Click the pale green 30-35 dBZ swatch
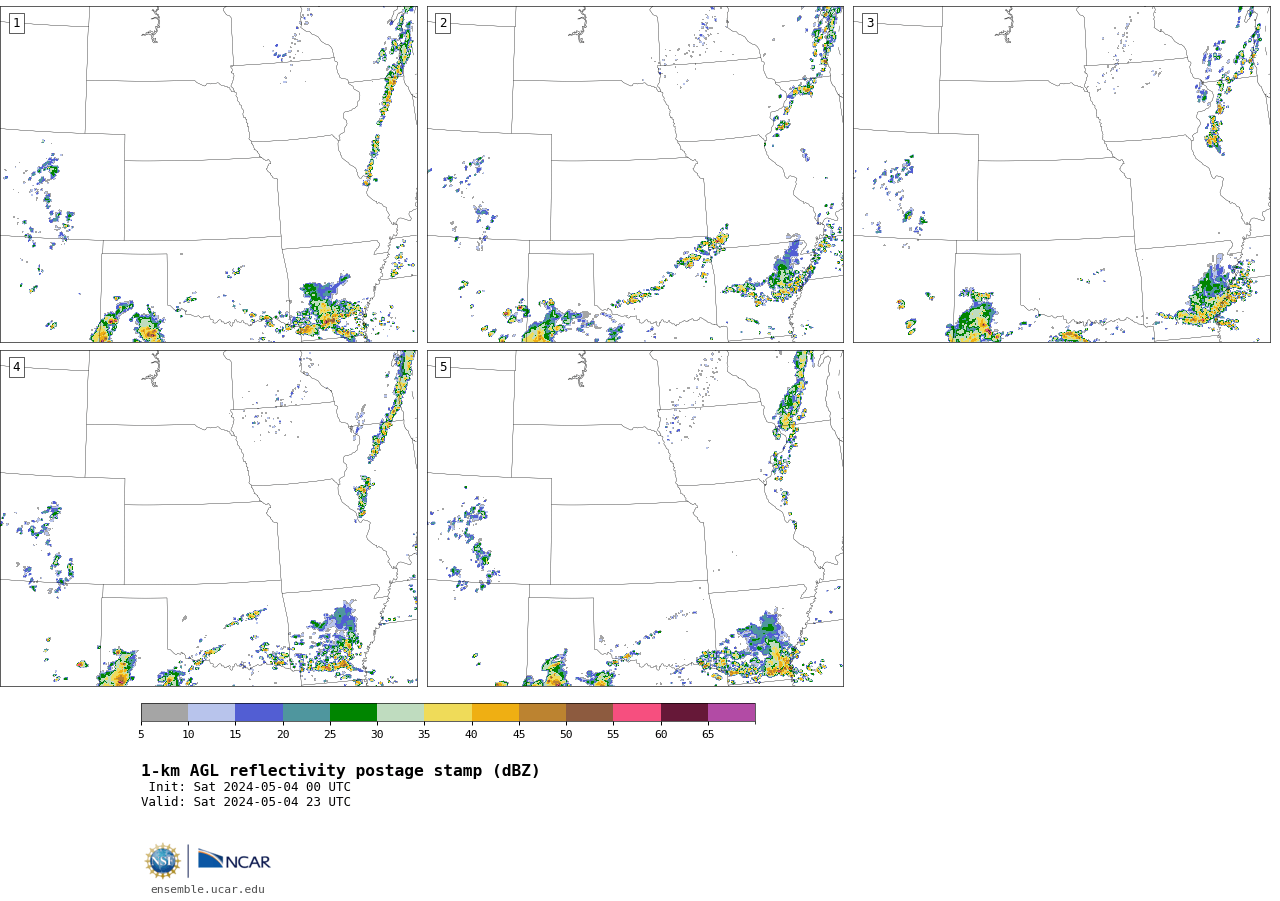Image resolution: width=1280 pixels, height=901 pixels. (x=401, y=713)
